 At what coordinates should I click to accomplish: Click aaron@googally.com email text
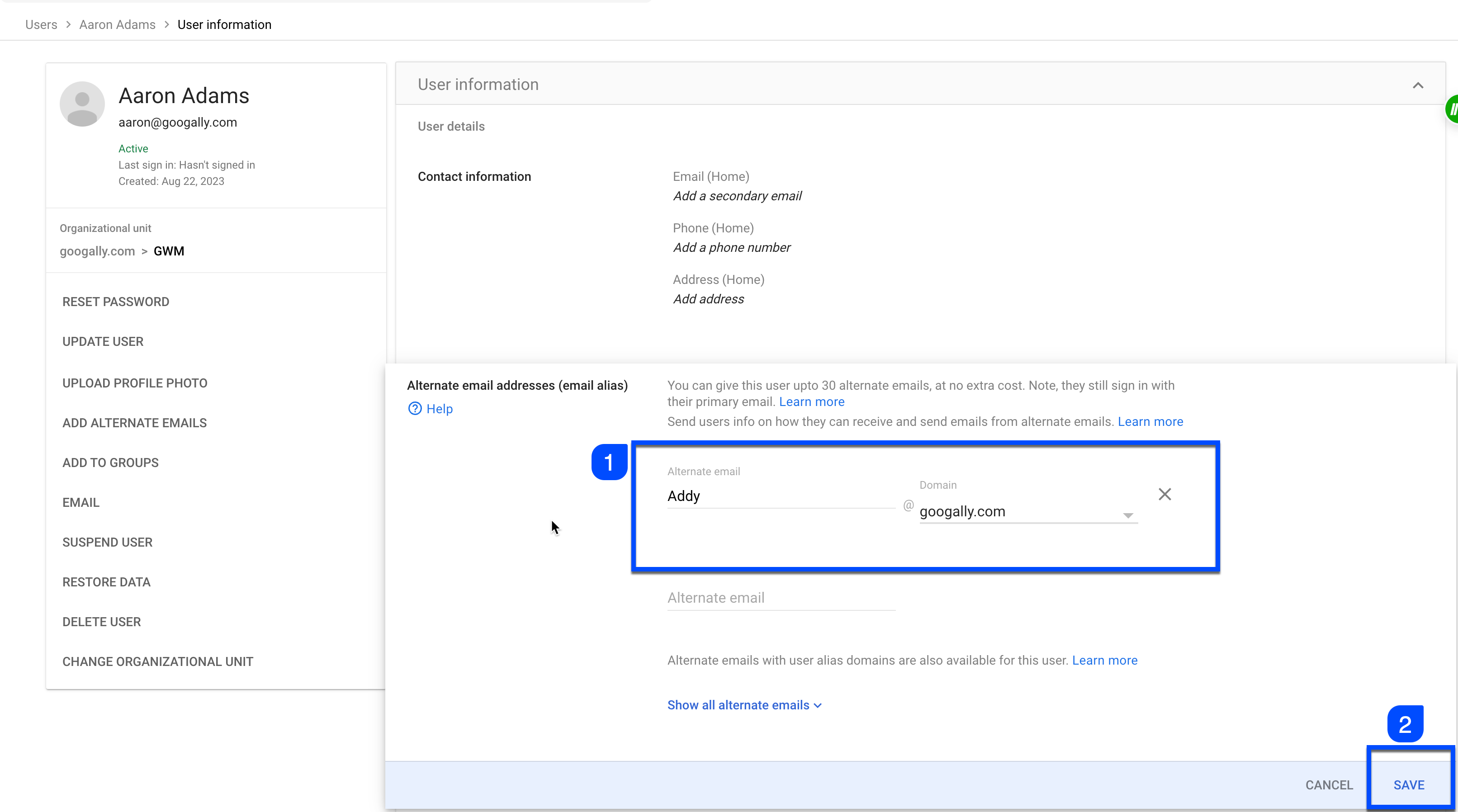click(178, 122)
